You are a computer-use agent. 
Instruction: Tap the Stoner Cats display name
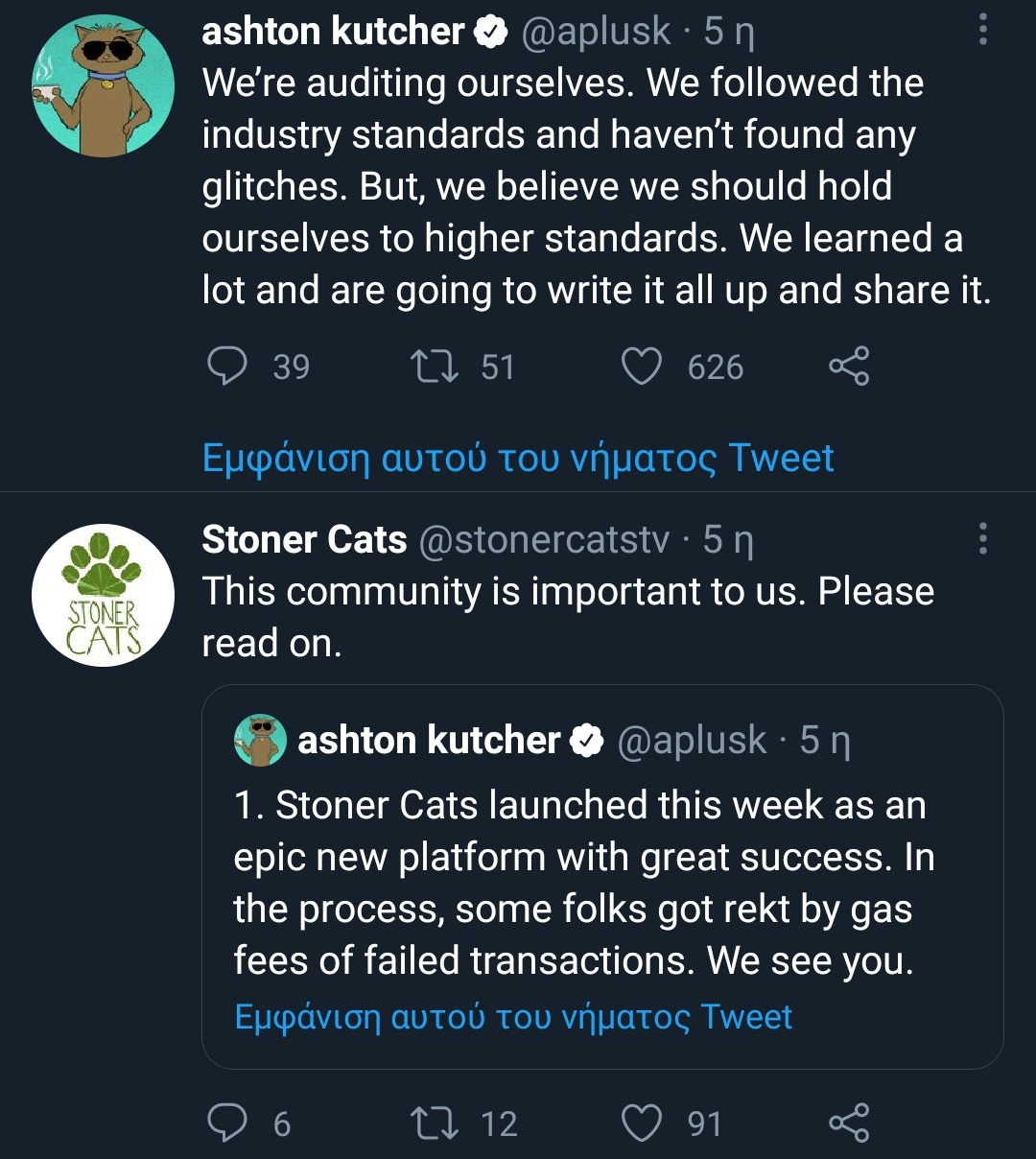[x=304, y=540]
